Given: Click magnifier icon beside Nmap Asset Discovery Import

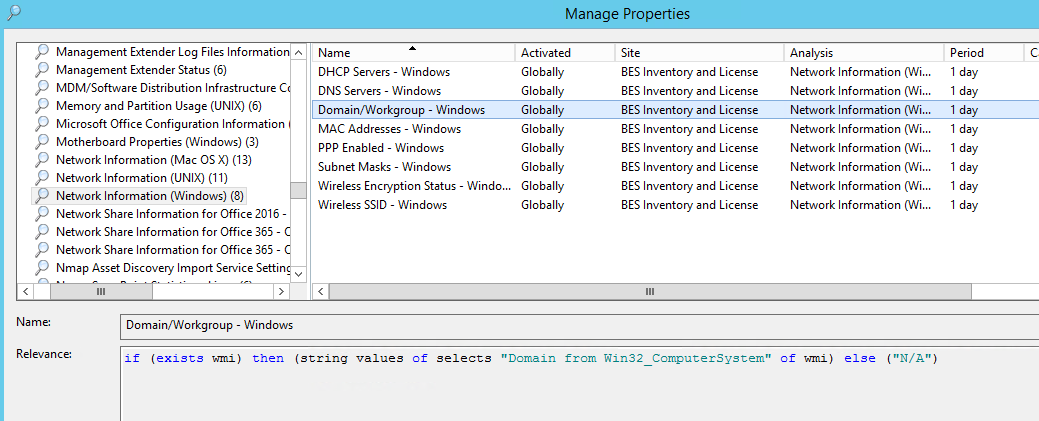Looking at the screenshot, I should [42, 268].
